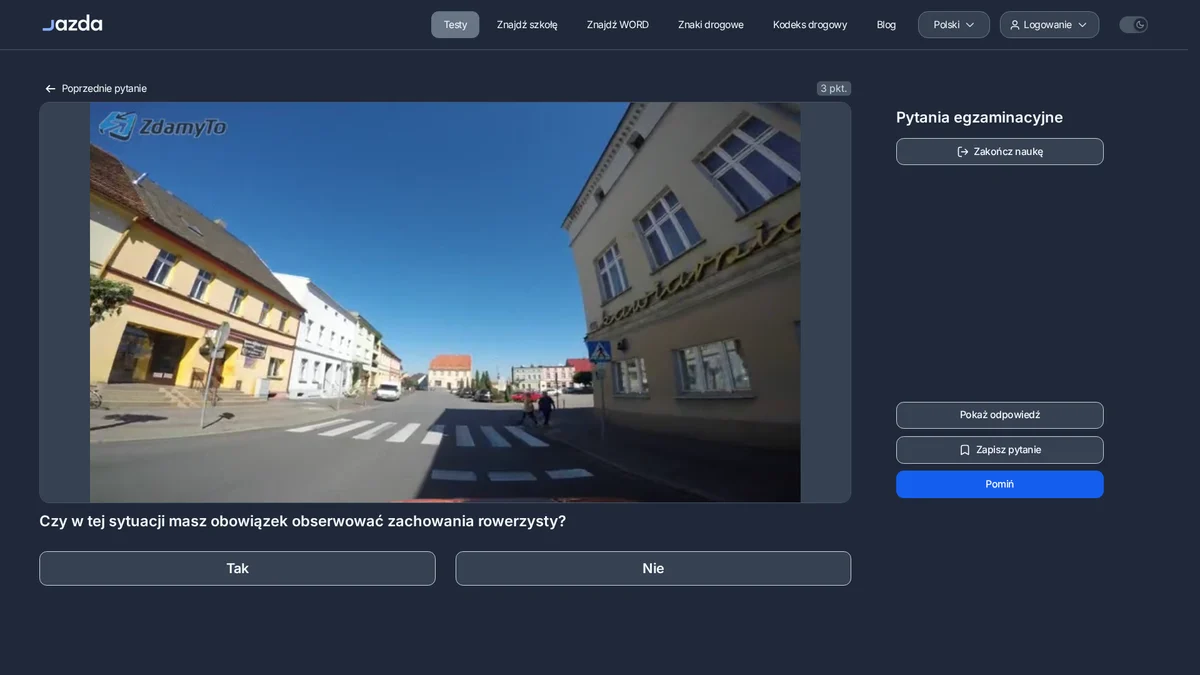Answer Tak to the question
This screenshot has width=1200, height=675.
[x=237, y=568]
